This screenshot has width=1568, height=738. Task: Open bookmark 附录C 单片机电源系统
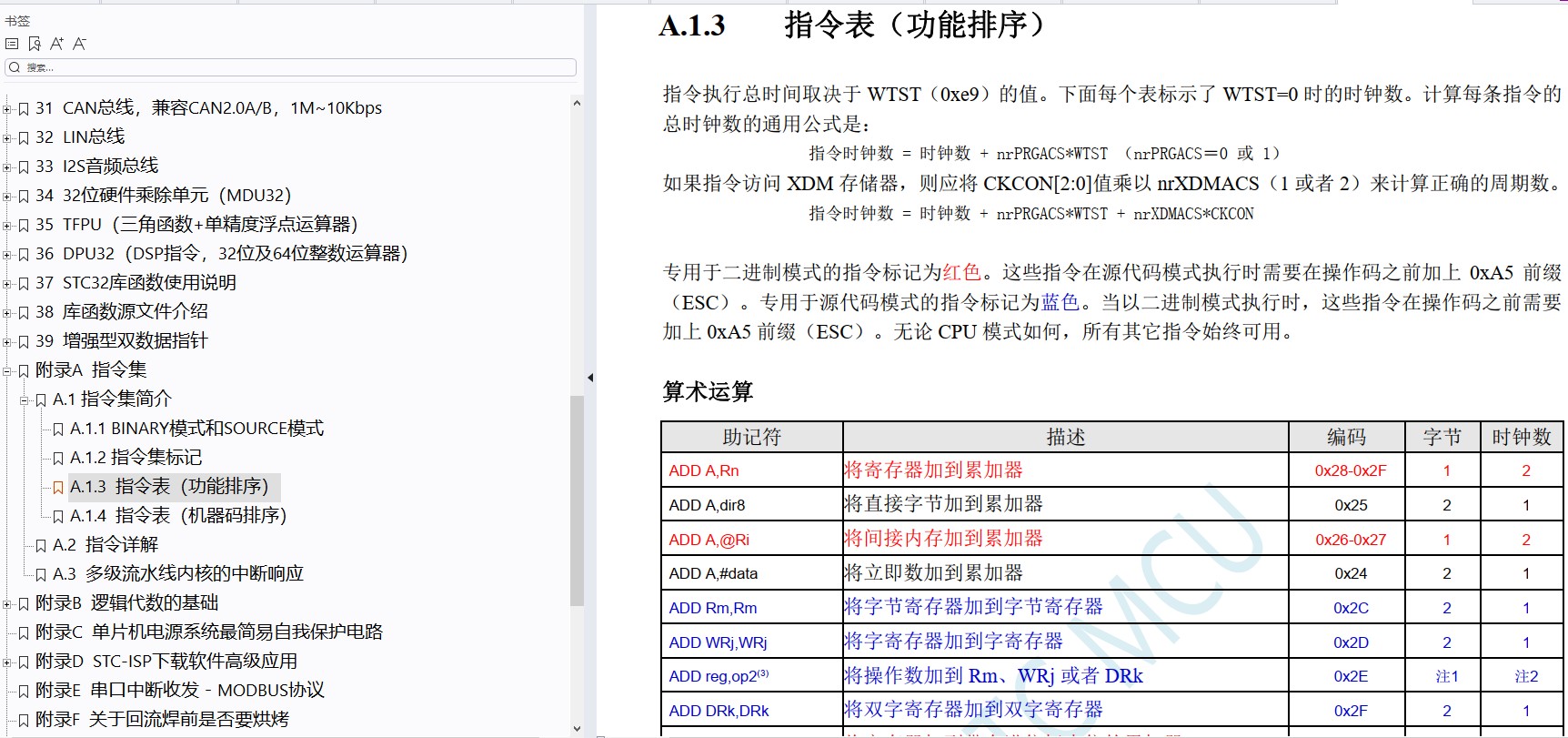(209, 632)
